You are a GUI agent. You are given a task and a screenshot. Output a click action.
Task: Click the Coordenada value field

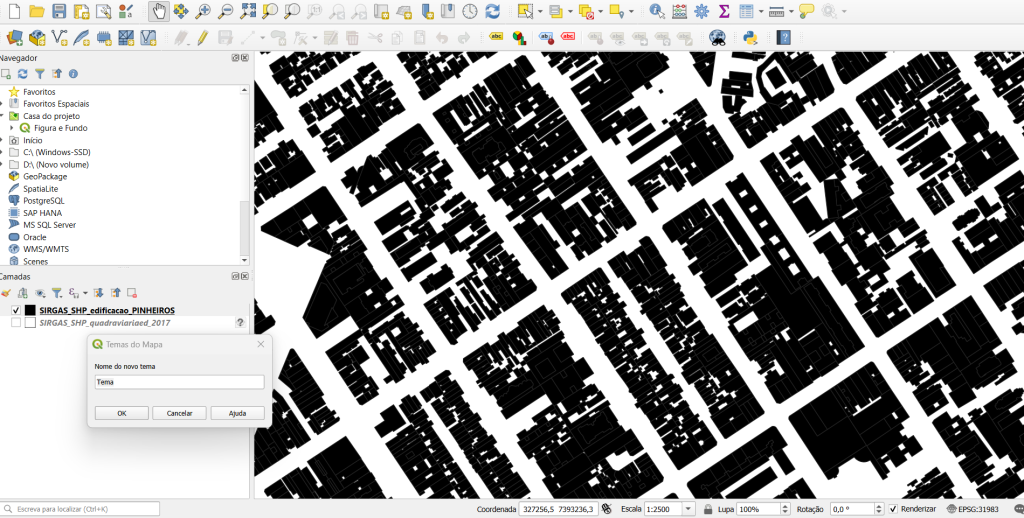pos(558,509)
